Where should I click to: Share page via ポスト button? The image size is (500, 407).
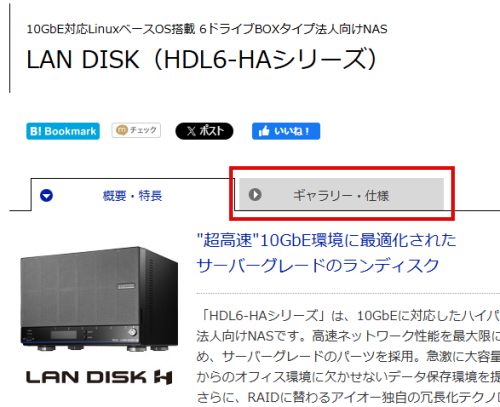[204, 131]
